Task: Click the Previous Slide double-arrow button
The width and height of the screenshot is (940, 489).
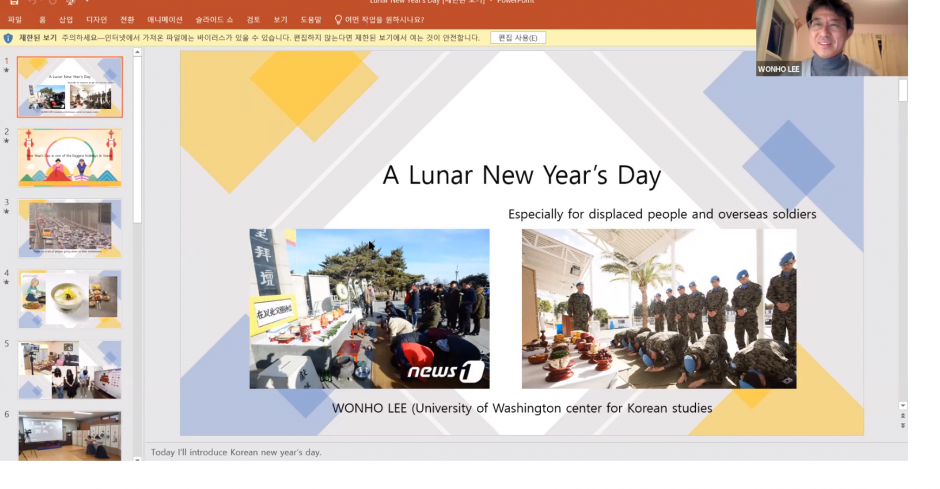Action: [903, 415]
